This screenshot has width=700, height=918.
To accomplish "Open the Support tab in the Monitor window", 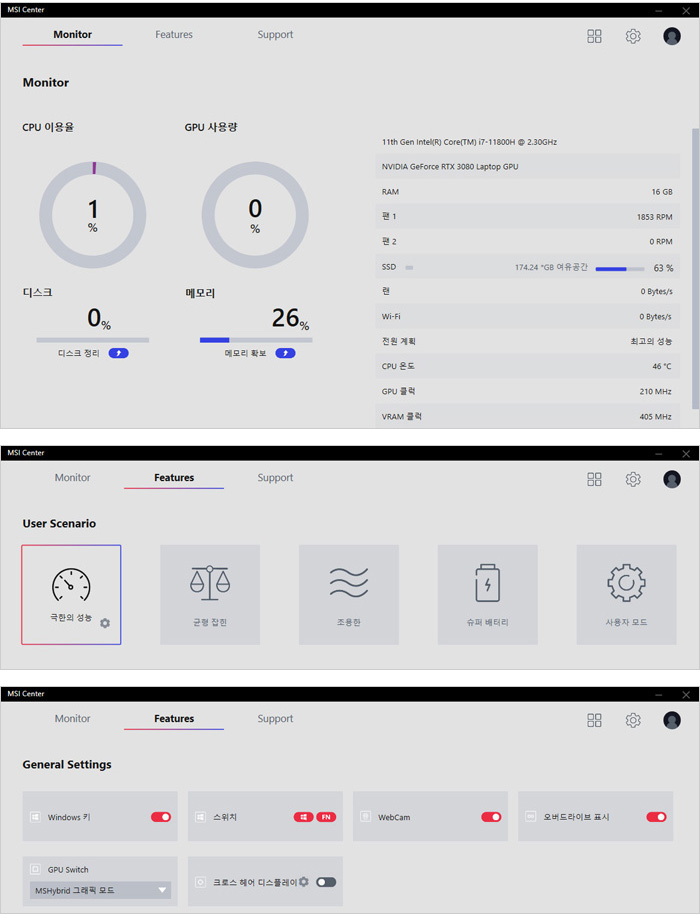I will (x=275, y=35).
